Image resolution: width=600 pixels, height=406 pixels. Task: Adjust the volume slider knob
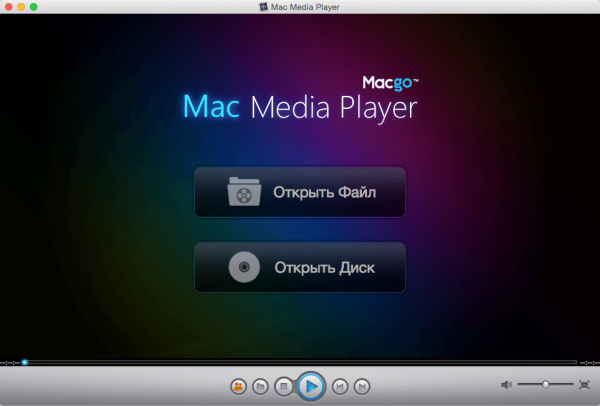pos(546,384)
